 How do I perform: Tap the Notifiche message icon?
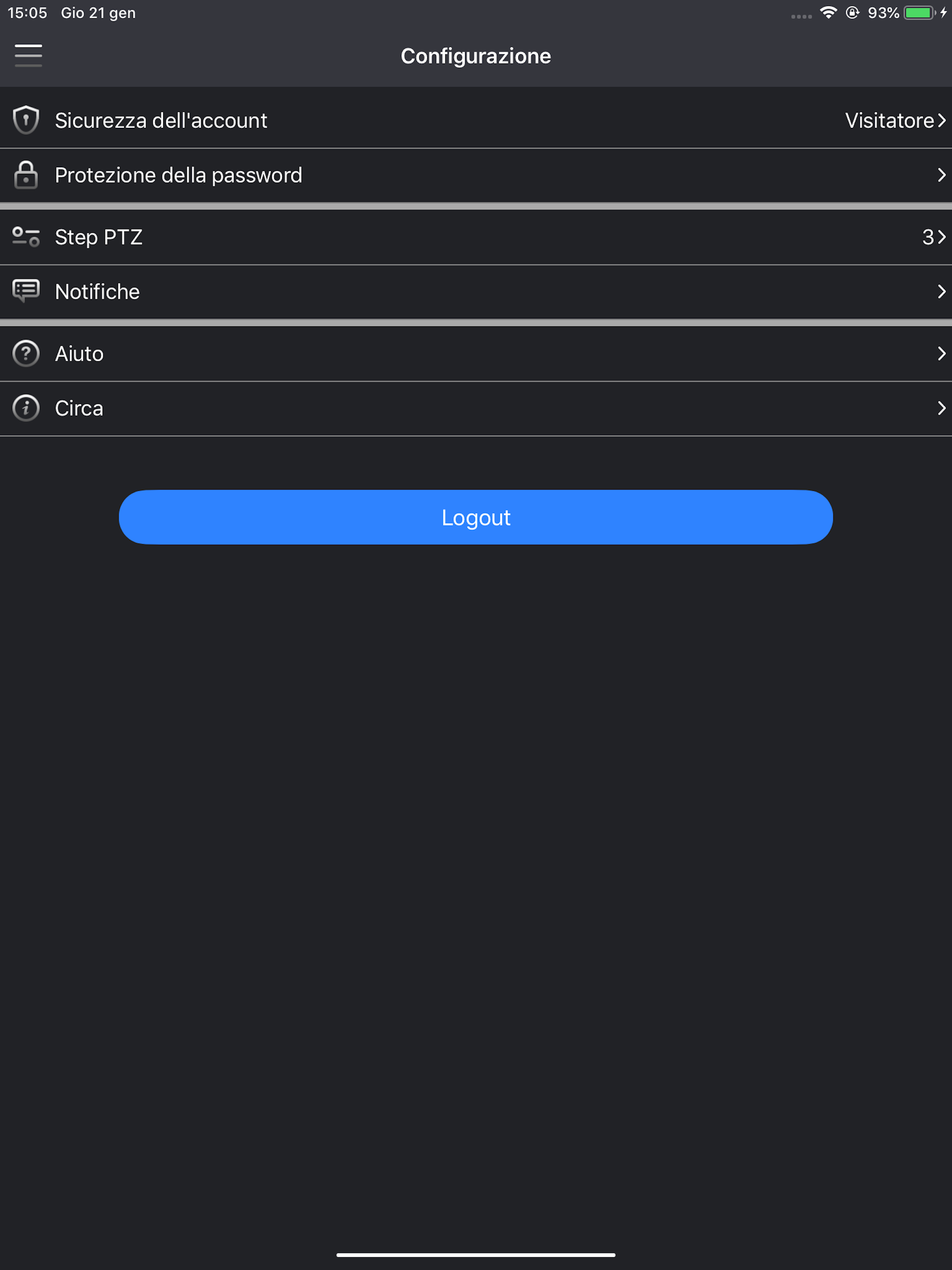click(26, 291)
